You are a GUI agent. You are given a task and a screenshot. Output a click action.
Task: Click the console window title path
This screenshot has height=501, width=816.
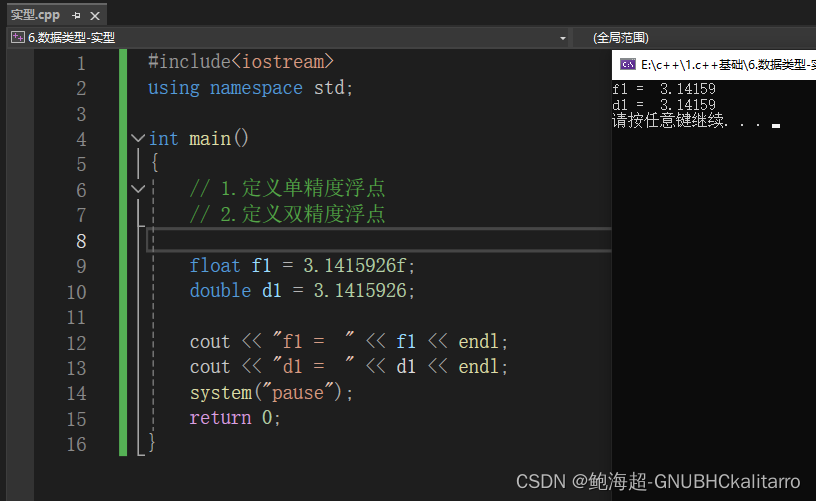pos(728,65)
